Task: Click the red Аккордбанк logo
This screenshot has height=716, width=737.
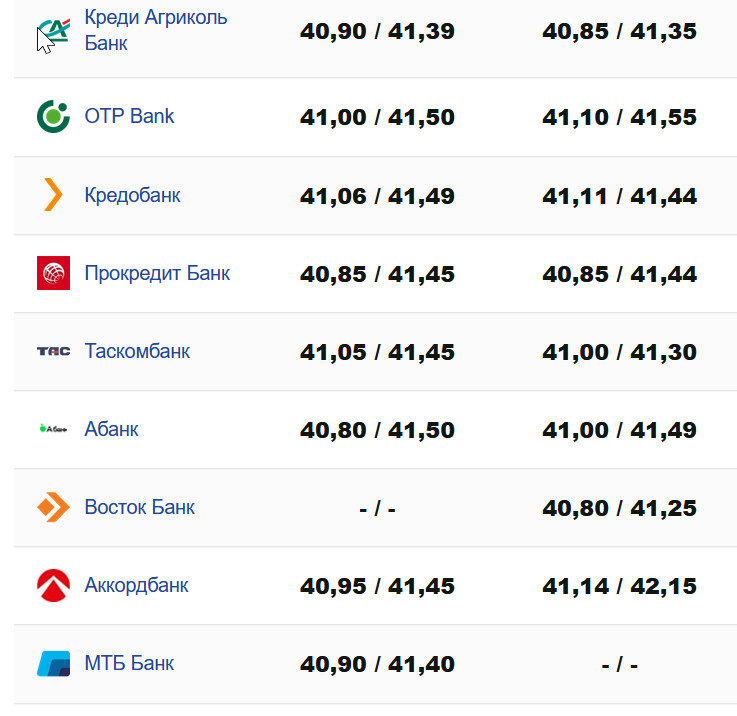Action: point(53,585)
